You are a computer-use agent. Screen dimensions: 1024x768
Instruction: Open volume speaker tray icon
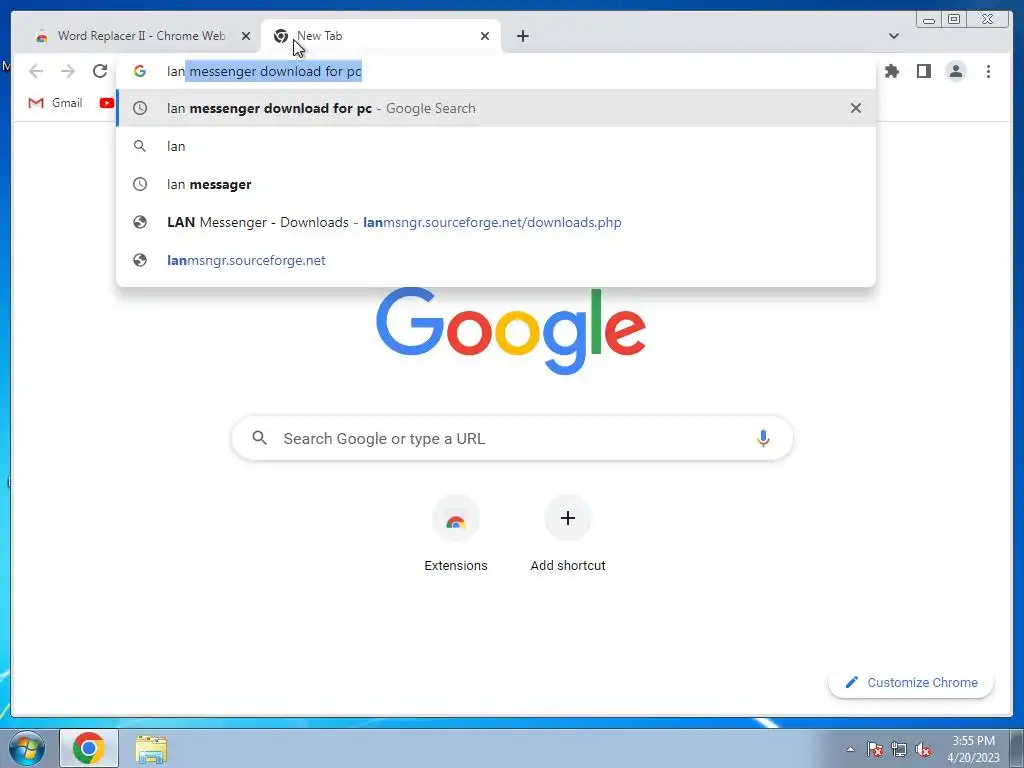click(923, 749)
